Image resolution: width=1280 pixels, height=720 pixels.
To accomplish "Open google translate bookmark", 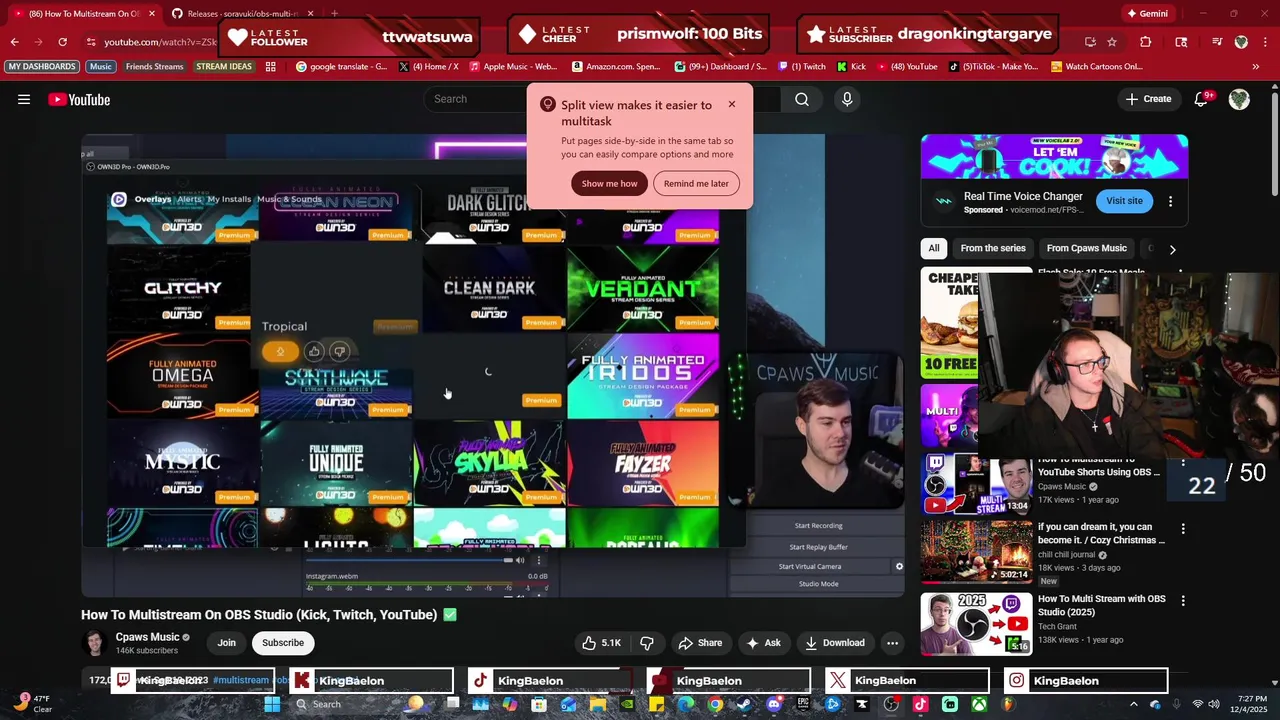I will tap(342, 67).
